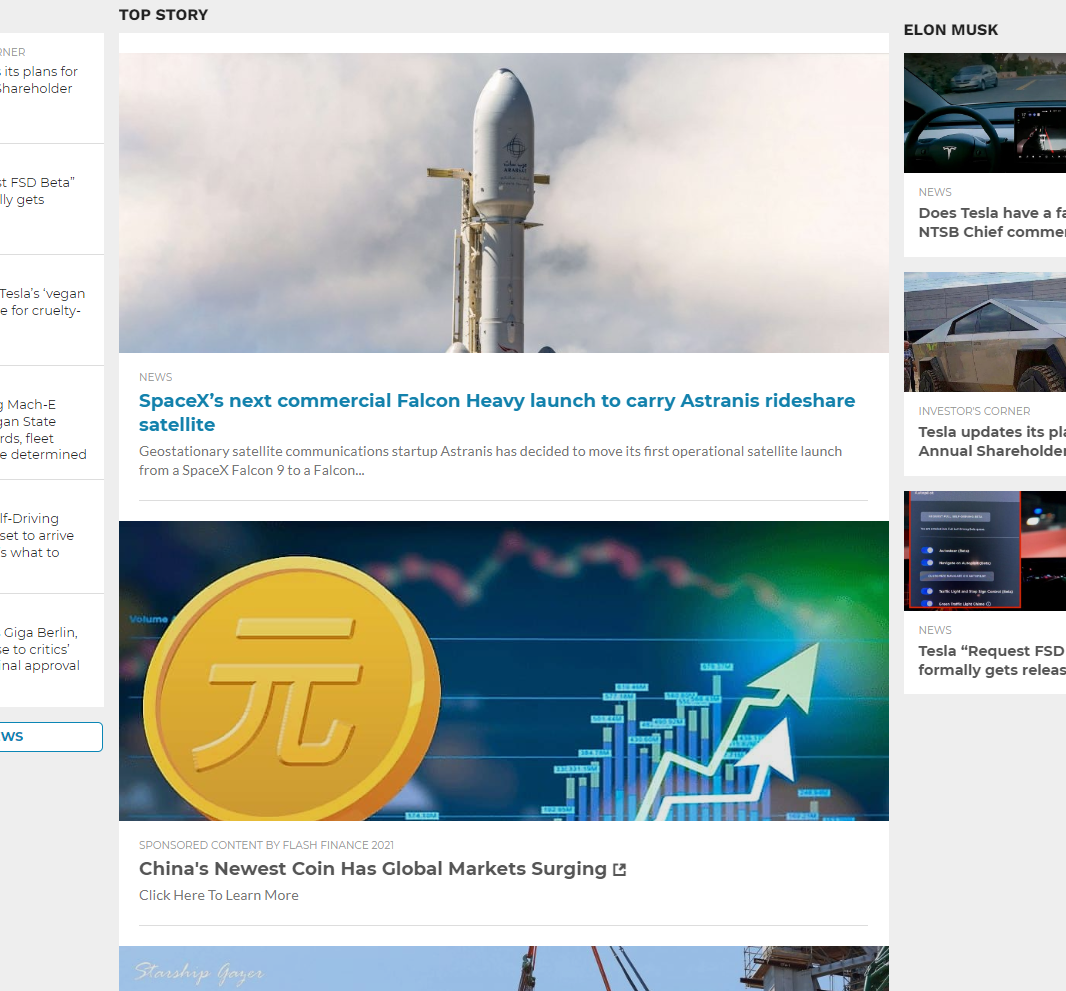Open Tesla updates Annual Shareholder article in sidebar
Viewport: 1066px width, 991px height.
992,441
